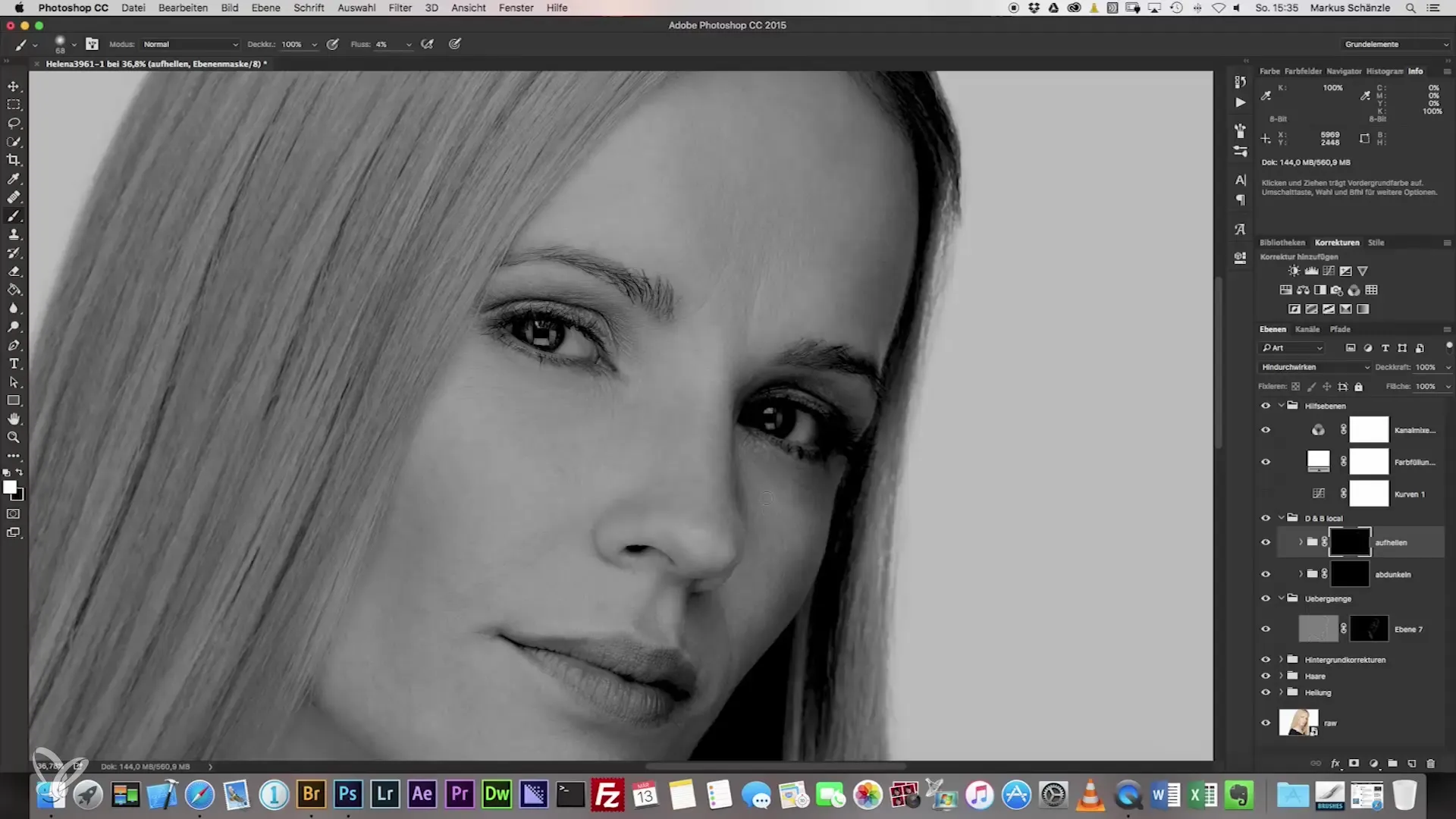
Task: Select the Pen tool
Action: click(14, 345)
